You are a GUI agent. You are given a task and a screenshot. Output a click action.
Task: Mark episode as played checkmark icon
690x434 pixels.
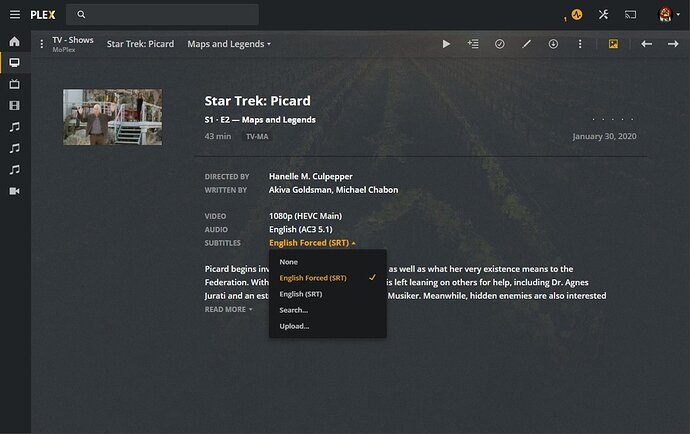point(499,44)
